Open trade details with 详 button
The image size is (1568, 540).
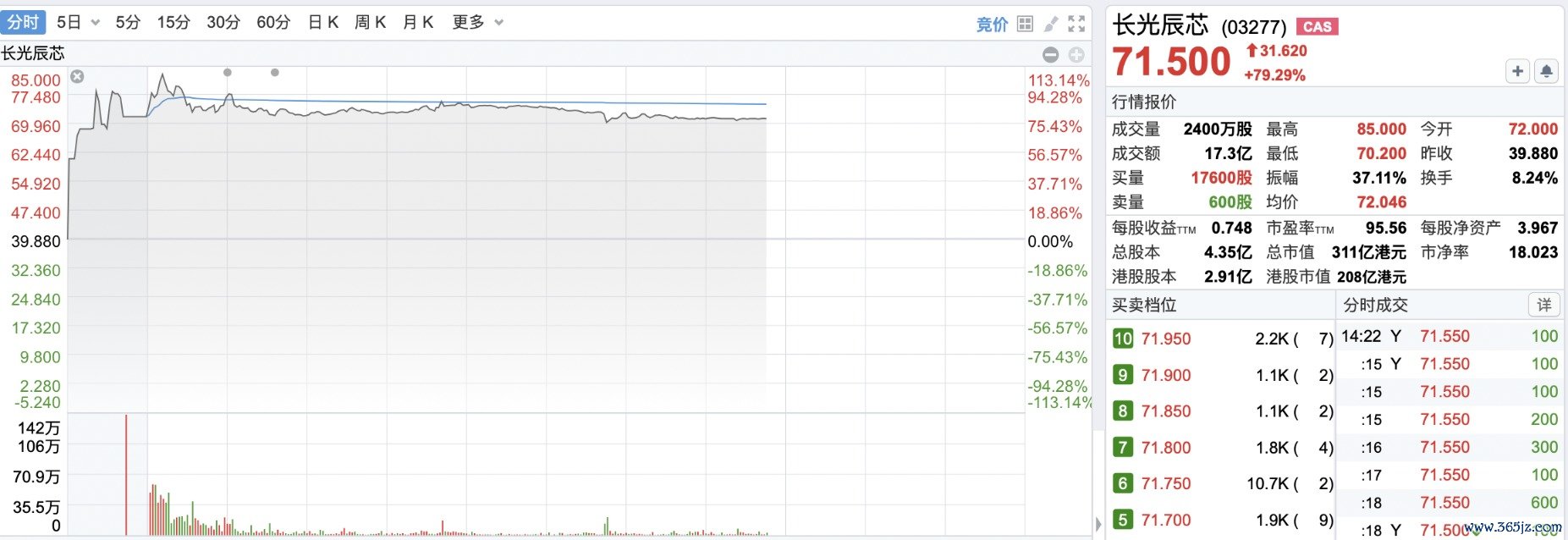coord(1544,305)
